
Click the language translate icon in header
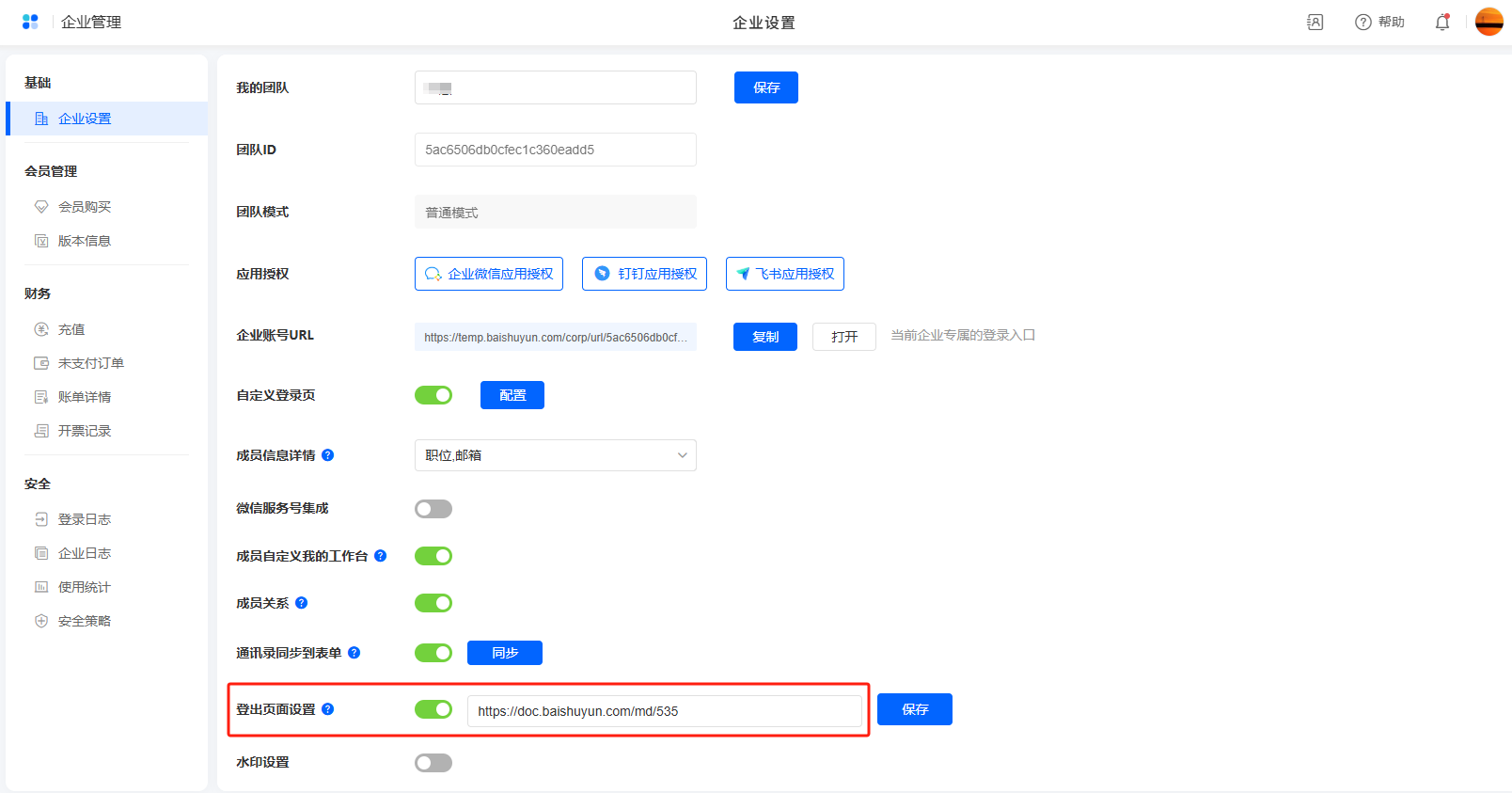[1315, 23]
